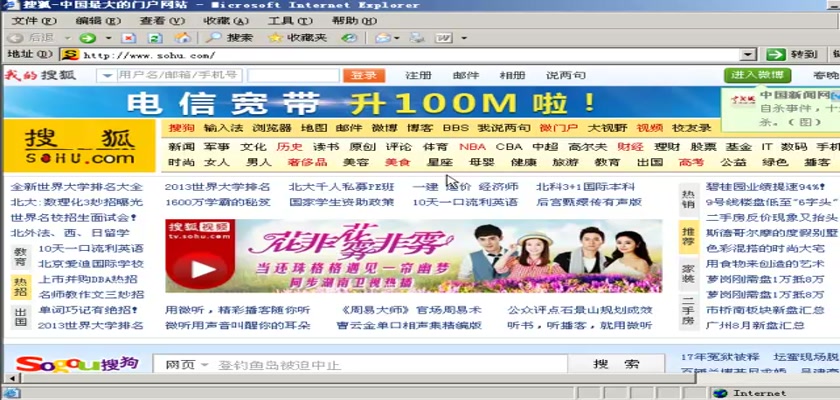
Task: Click in the Sogou search input box
Action: tap(391, 365)
